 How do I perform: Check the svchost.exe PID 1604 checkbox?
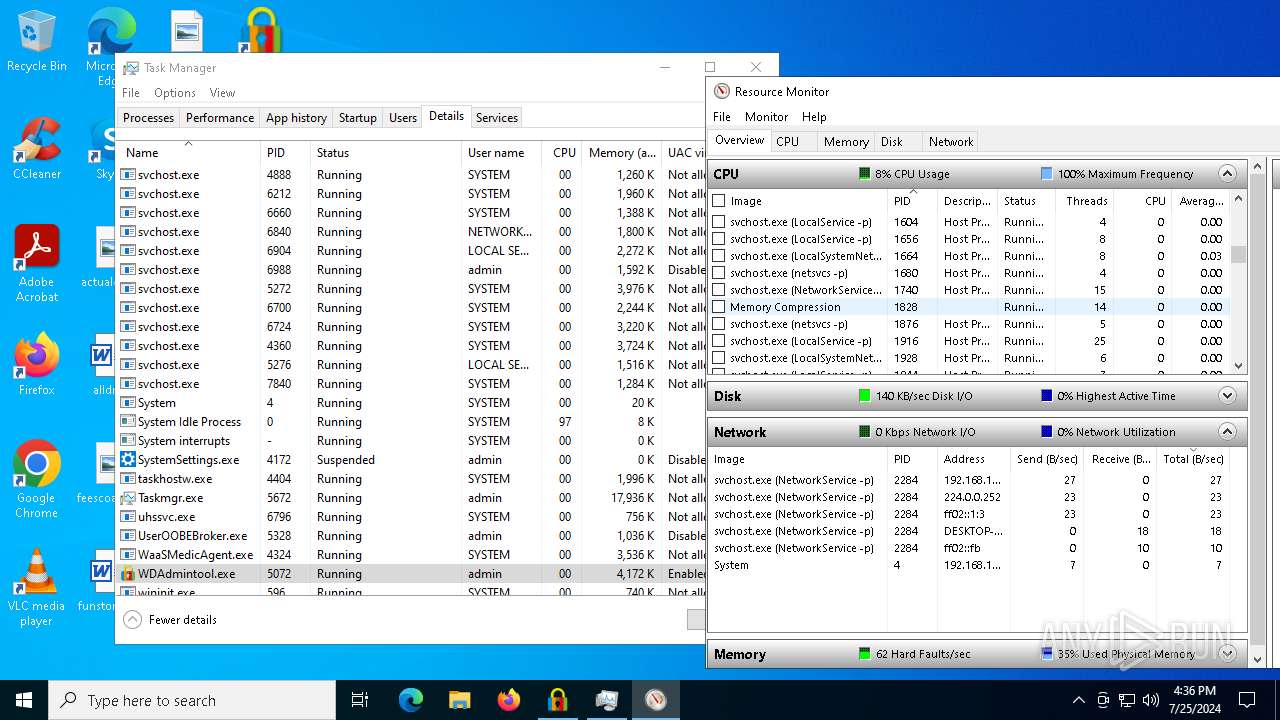coord(718,222)
